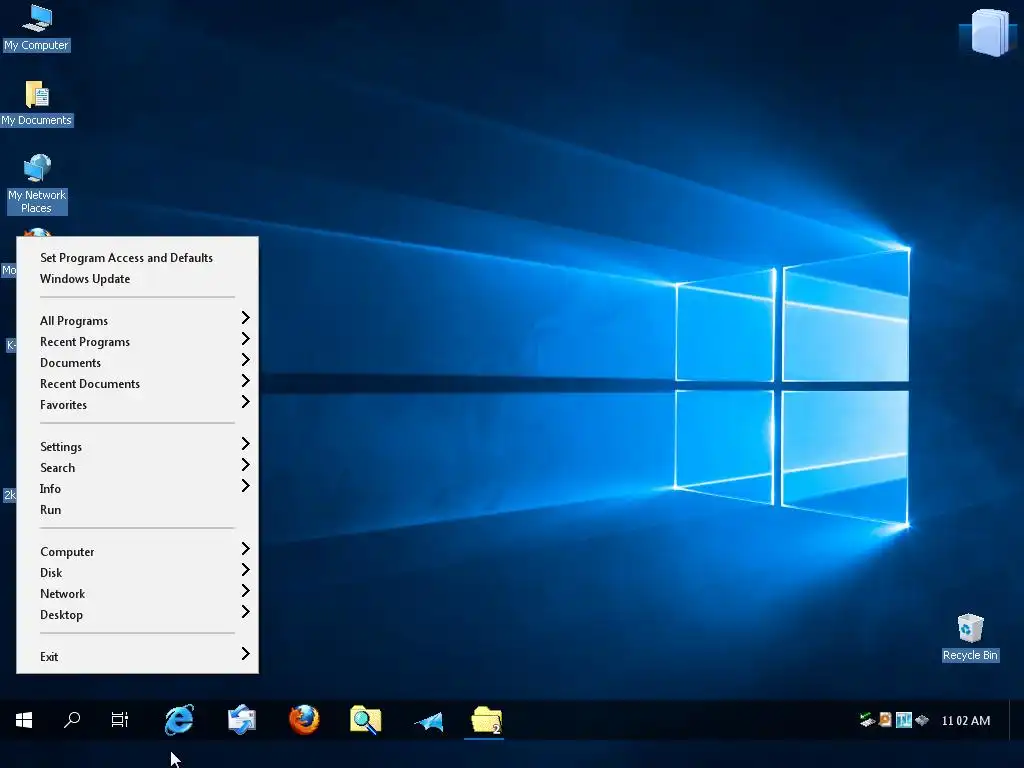This screenshot has height=768, width=1024.
Task: Open the mail envelope app on taskbar
Action: pyautogui.click(x=242, y=720)
